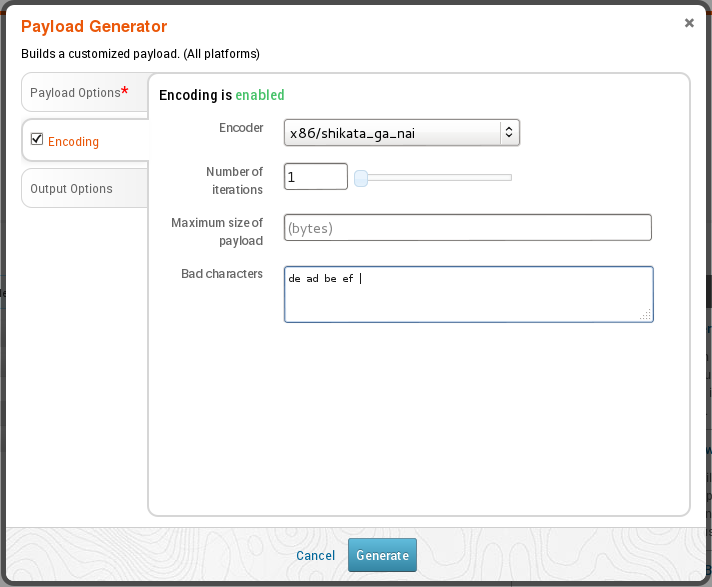Click the red asterisk beside Payload Options
This screenshot has width=712, height=587.
click(125, 91)
